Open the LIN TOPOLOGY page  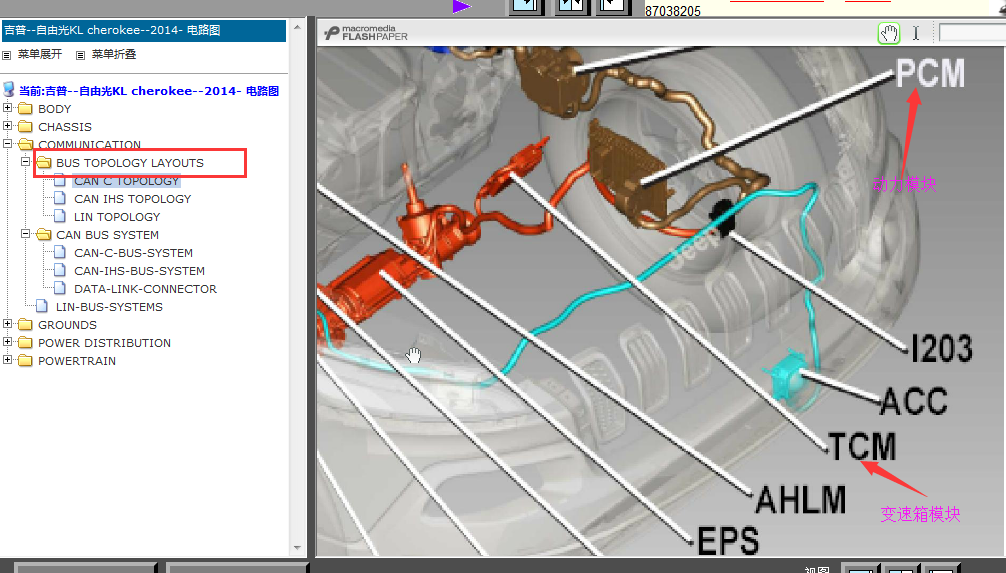click(117, 217)
